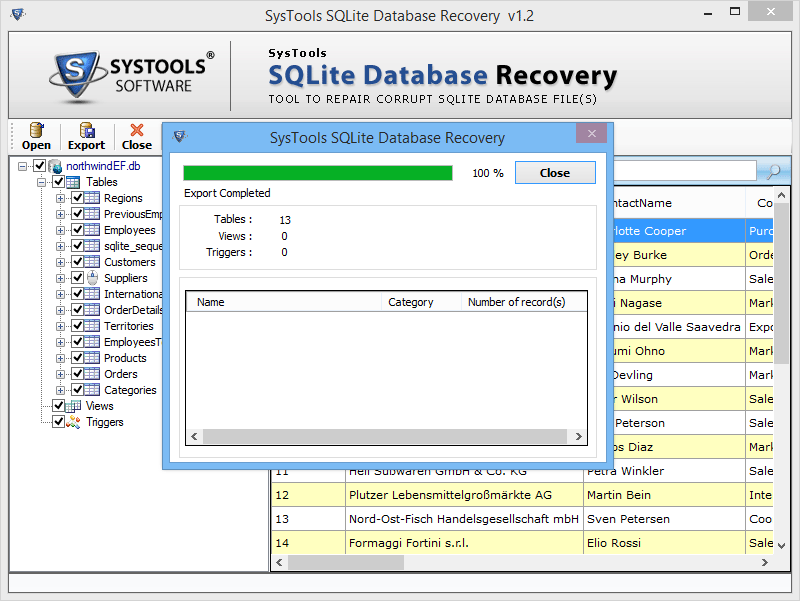
Task: Click the dialog list horizontal scrollbar track
Action: pyautogui.click(x=385, y=436)
